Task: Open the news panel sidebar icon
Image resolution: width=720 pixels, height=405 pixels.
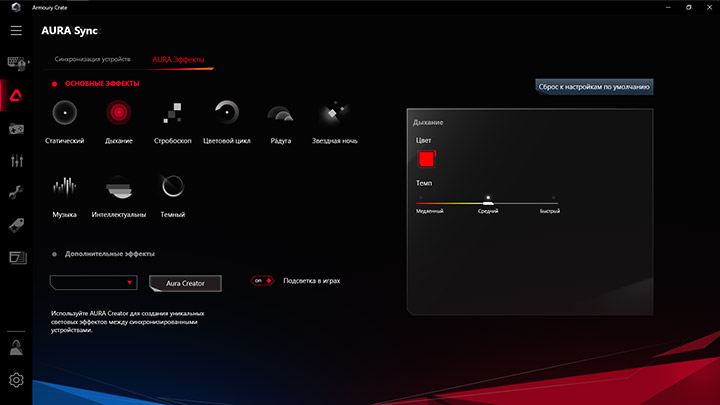Action: pyautogui.click(x=17, y=258)
